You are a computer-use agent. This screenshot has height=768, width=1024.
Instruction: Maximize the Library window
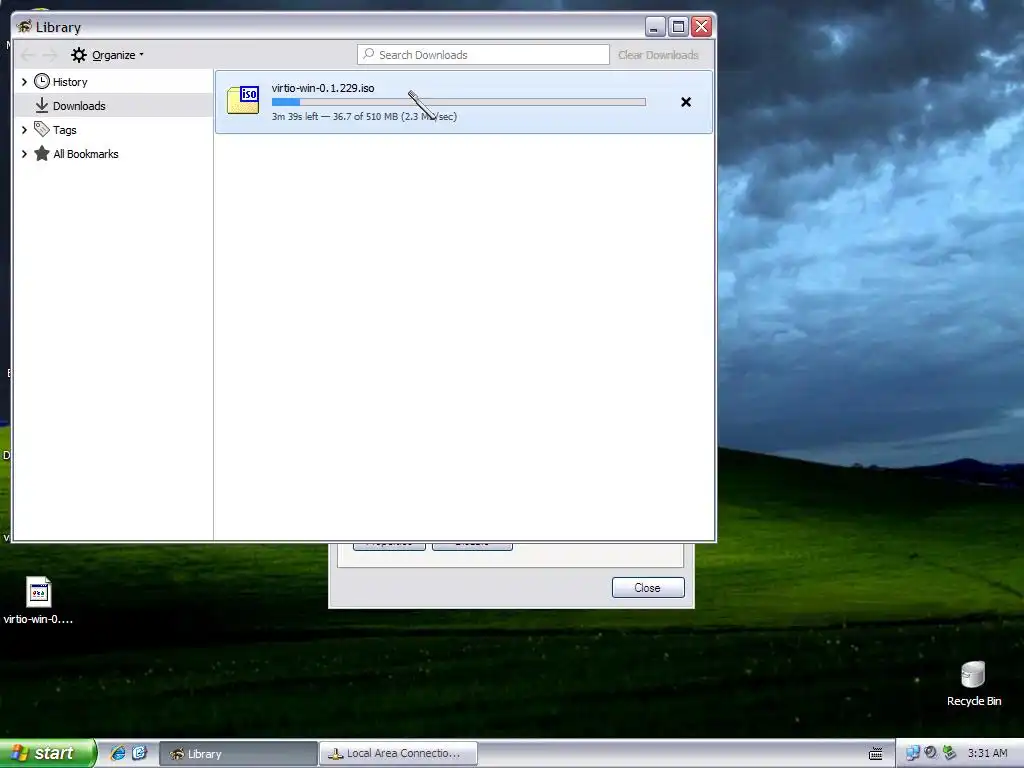pos(679,27)
